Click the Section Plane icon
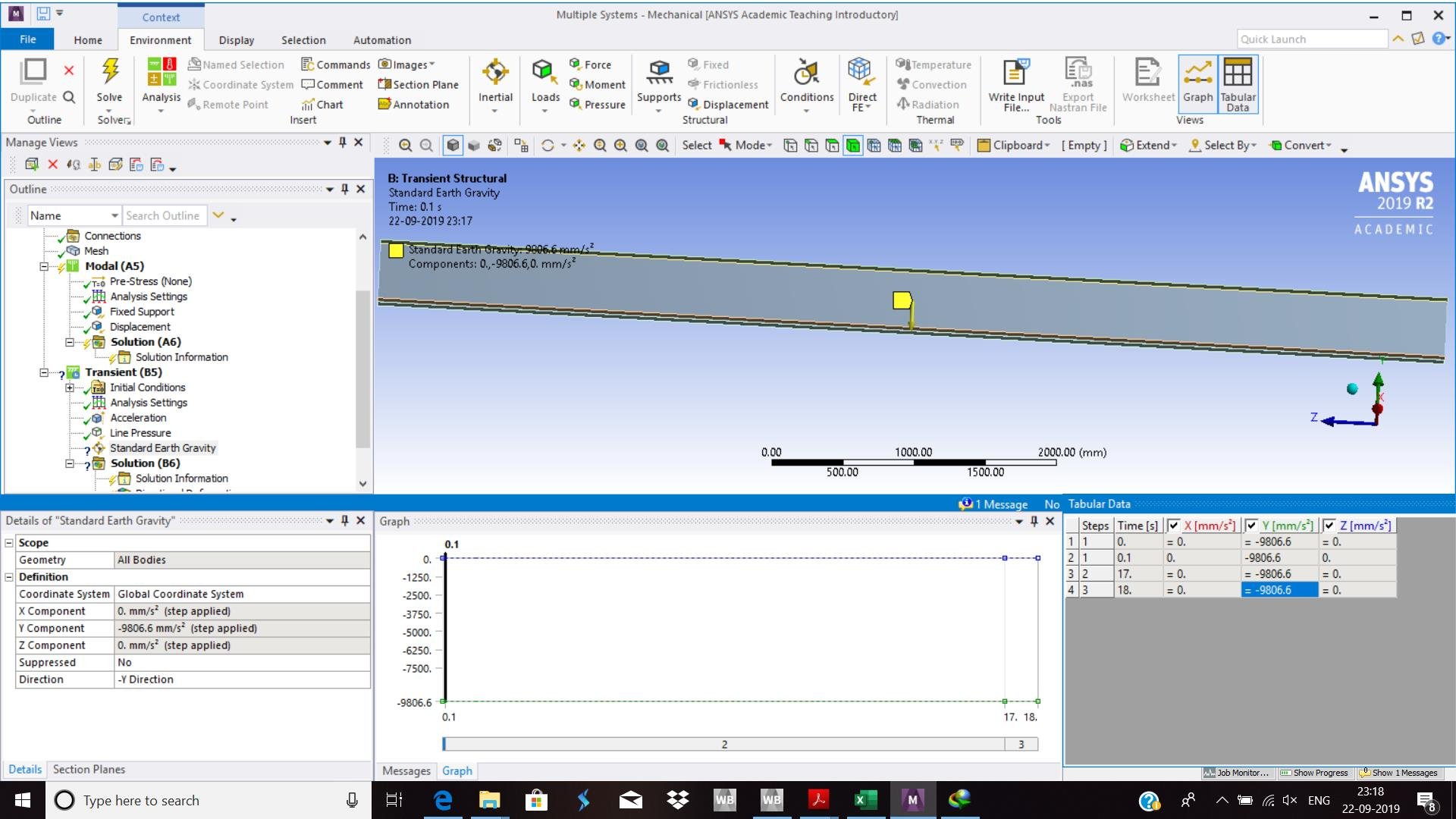This screenshot has width=1456, height=819. 419,84
